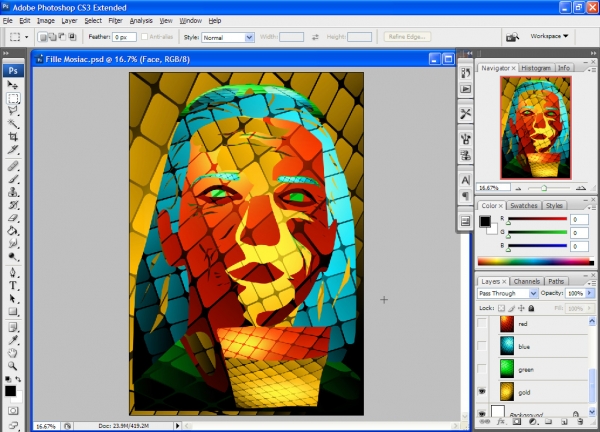Select the Eyedropper tool

click(x=13, y=340)
